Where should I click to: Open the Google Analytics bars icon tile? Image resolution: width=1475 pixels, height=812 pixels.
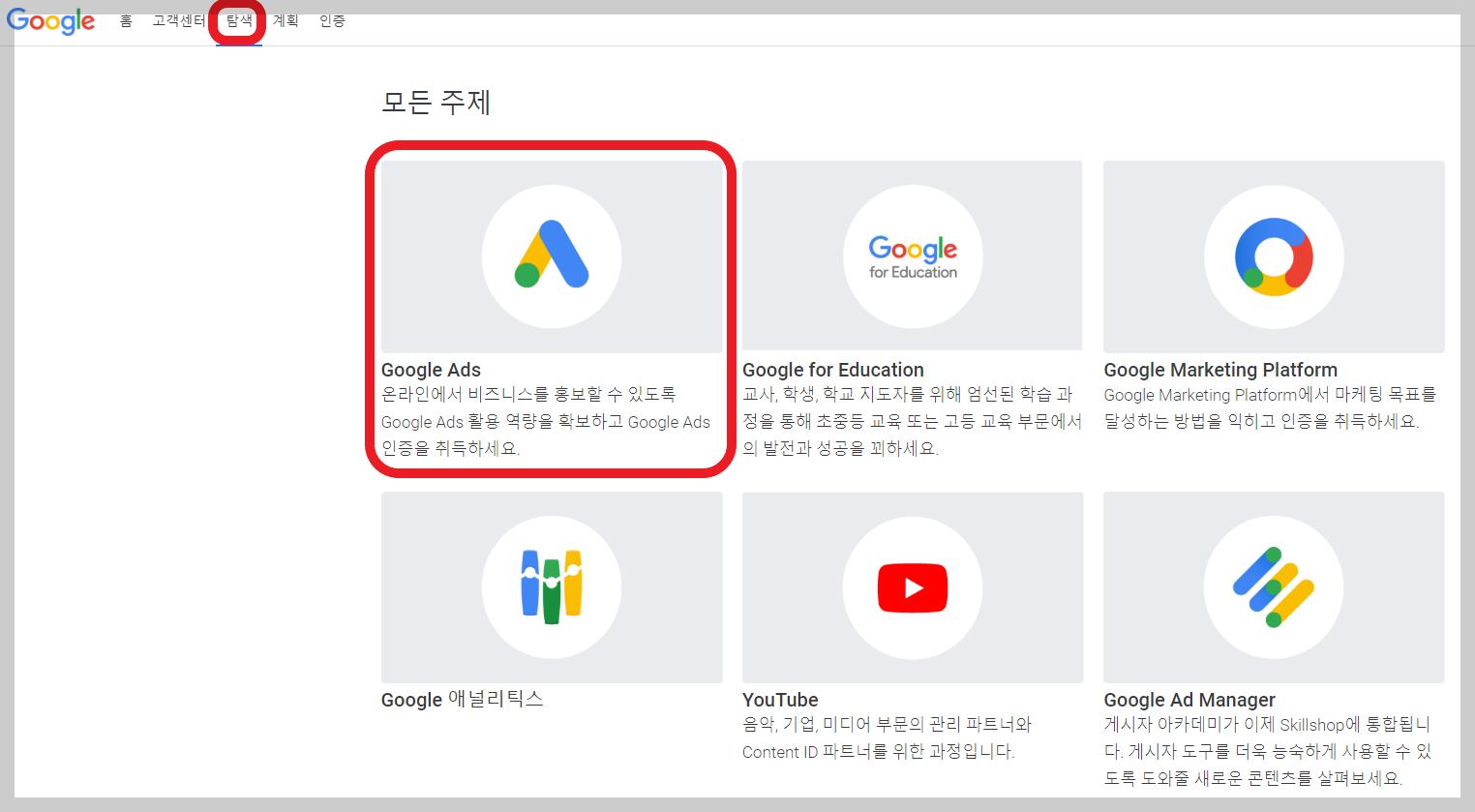552,587
